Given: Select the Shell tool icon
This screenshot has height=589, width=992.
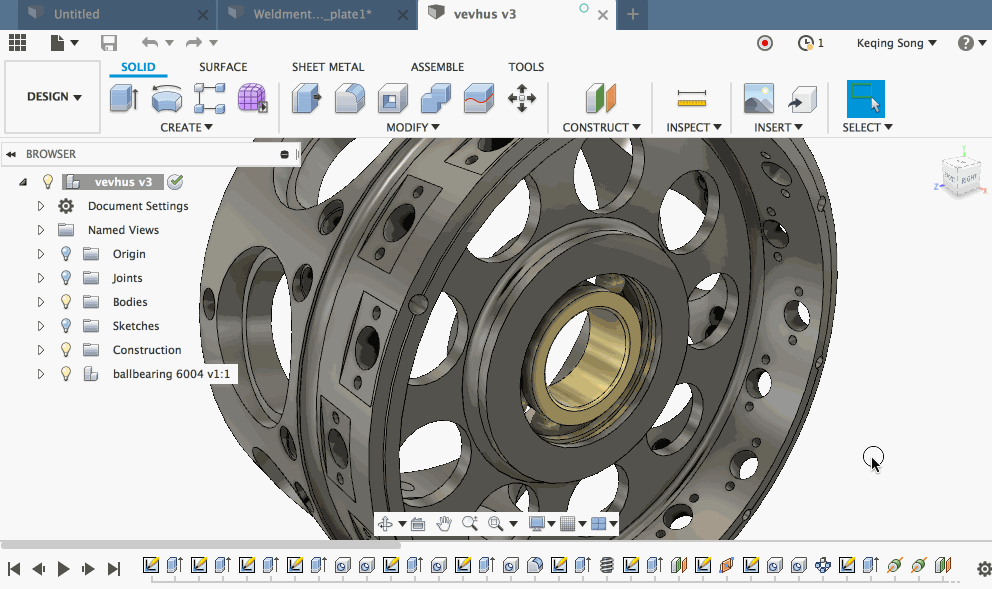Looking at the screenshot, I should (x=392, y=98).
